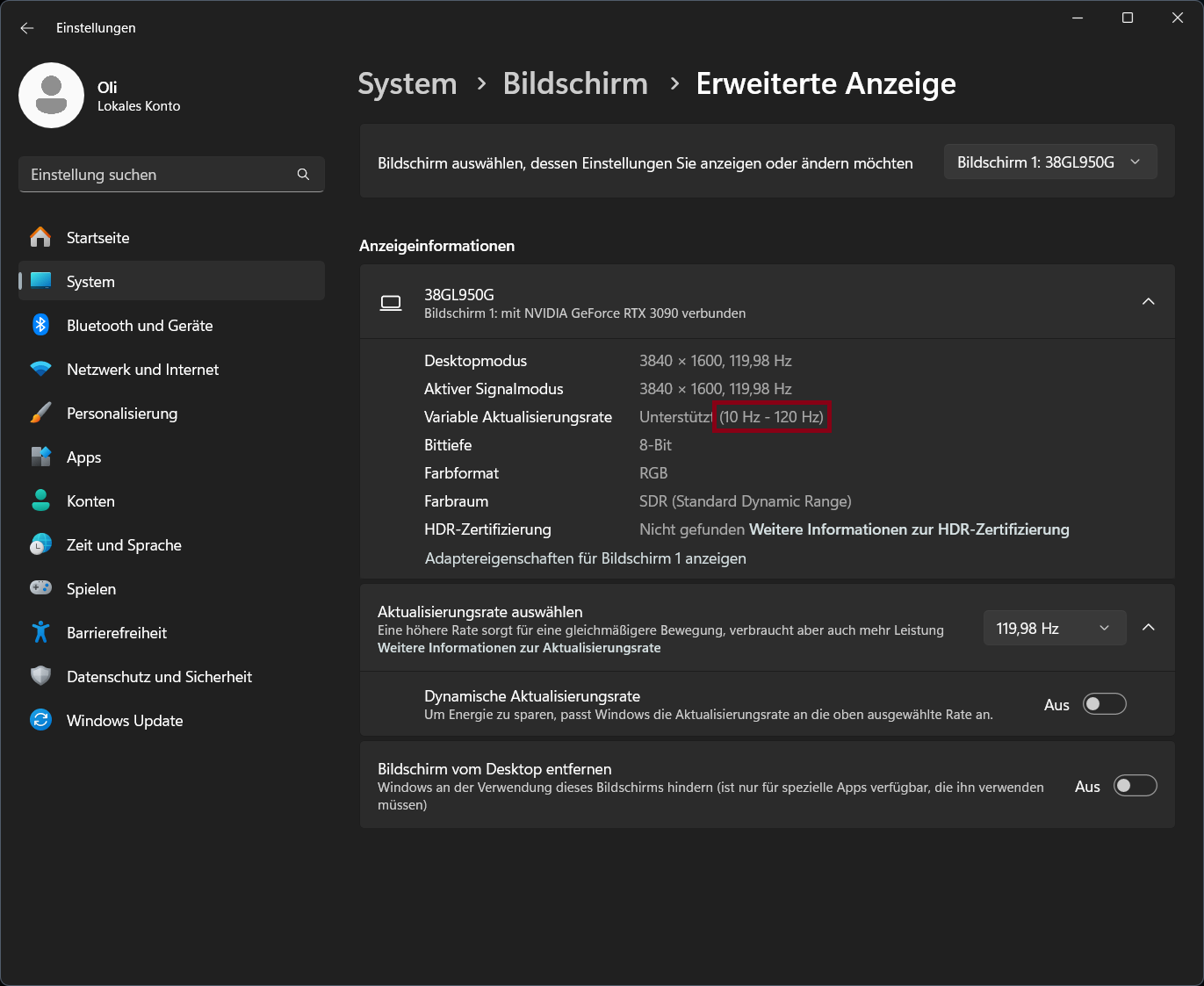Open Startseite in the sidebar

(171, 237)
